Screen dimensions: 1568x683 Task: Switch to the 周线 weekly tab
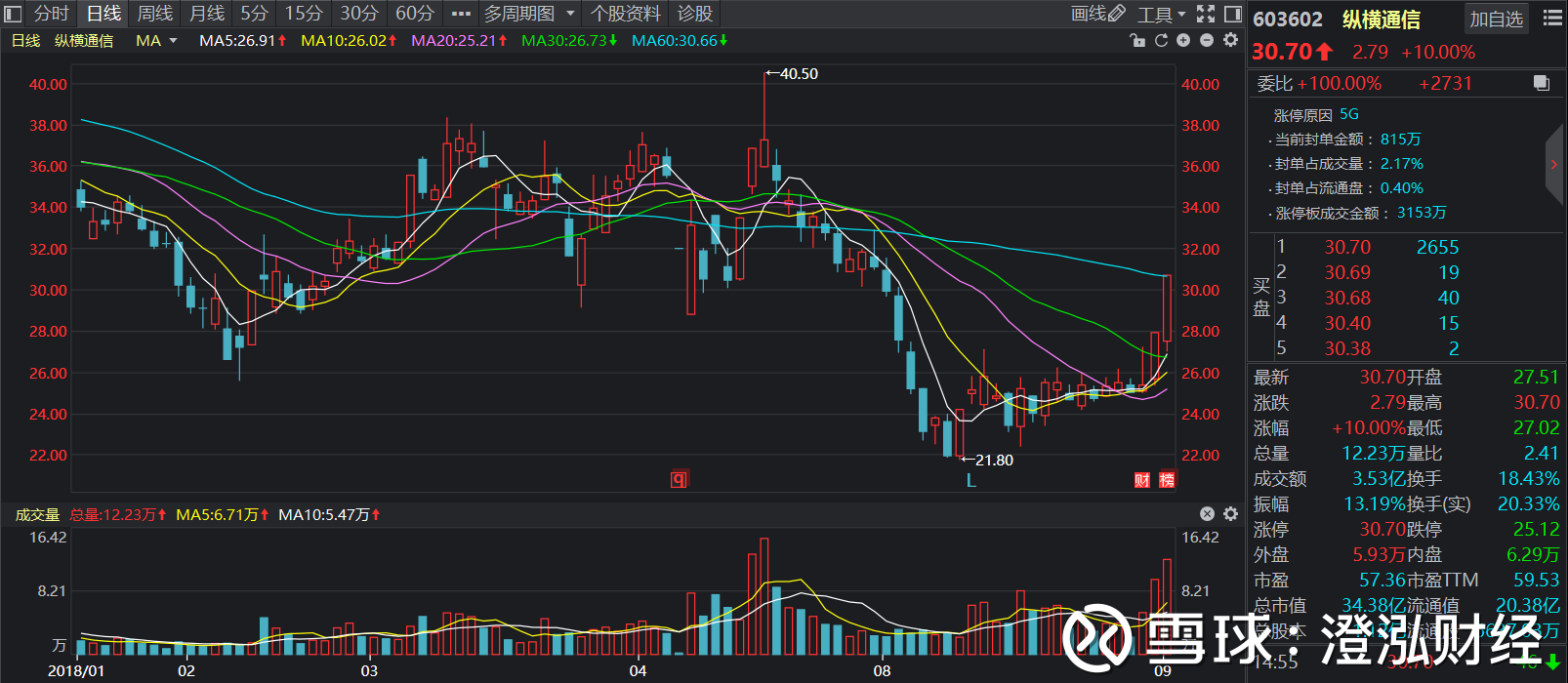155,14
